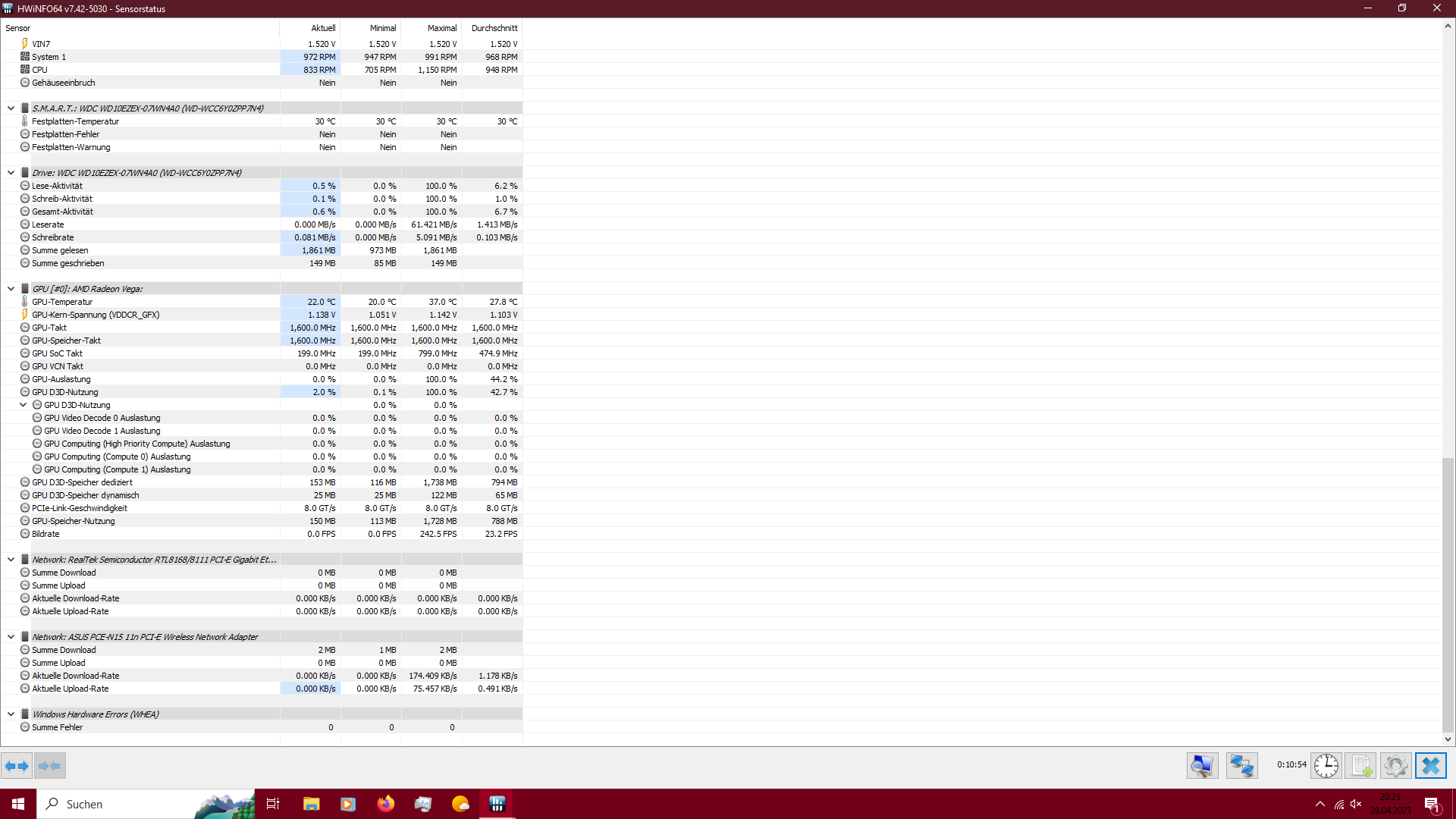This screenshot has height=819, width=1456.
Task: Open Firefox from the taskbar
Action: 386,804
